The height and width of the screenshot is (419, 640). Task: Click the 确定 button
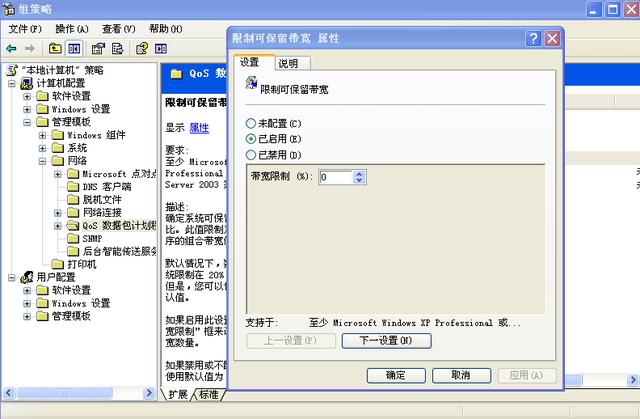click(x=394, y=375)
